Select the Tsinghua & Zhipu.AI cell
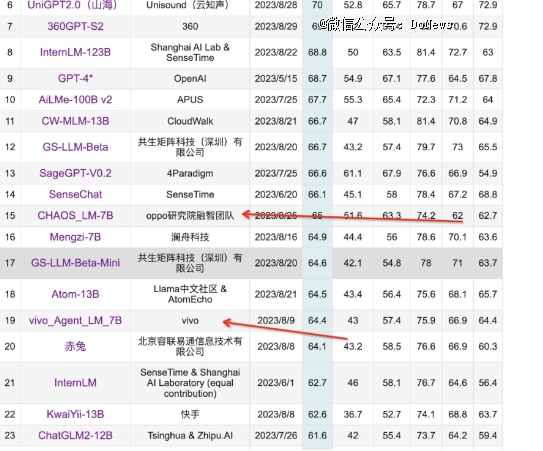Screen dimensions: 543x451 (190, 435)
